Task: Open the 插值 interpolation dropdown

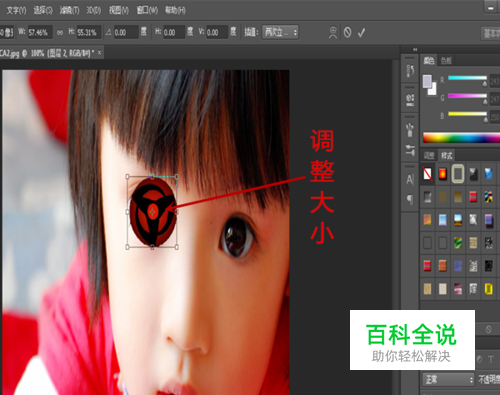Action: tap(280, 32)
